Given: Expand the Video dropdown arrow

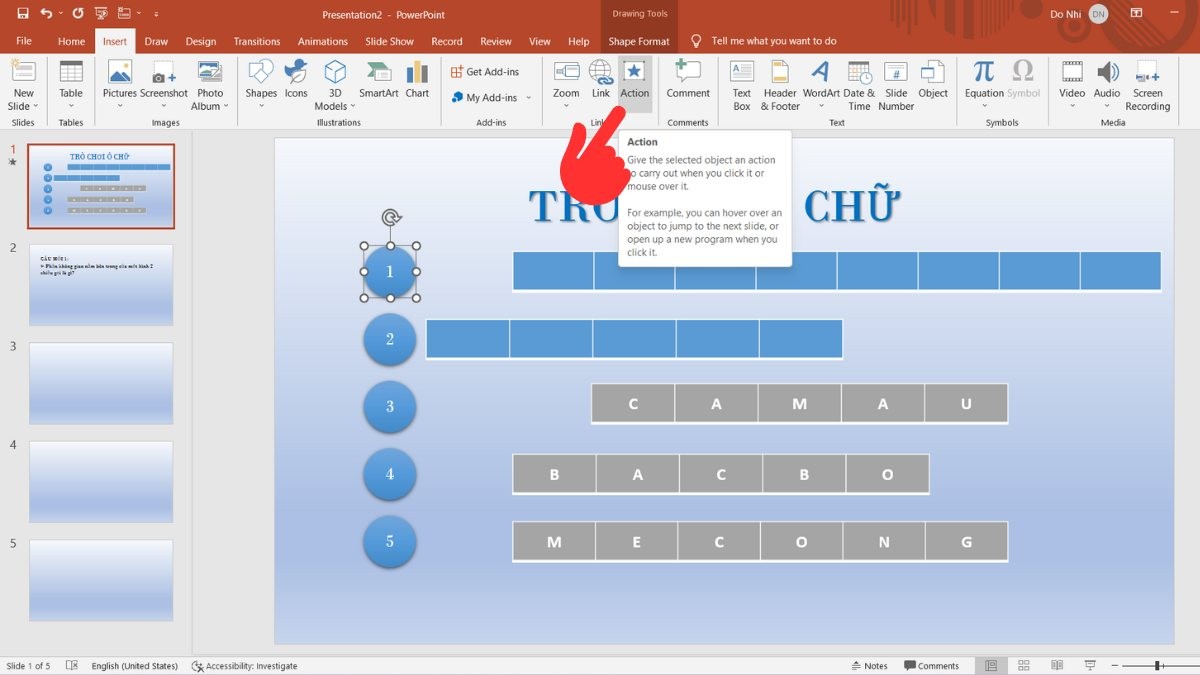Looking at the screenshot, I should click(1072, 106).
